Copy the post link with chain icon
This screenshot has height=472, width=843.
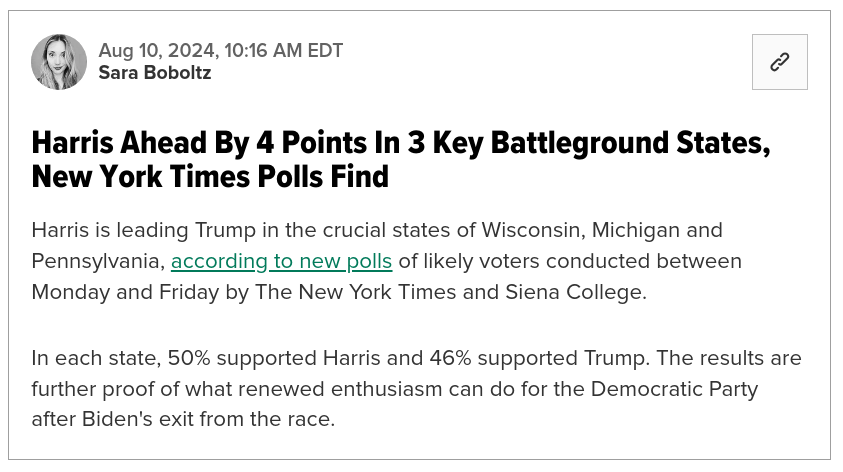(x=779, y=62)
